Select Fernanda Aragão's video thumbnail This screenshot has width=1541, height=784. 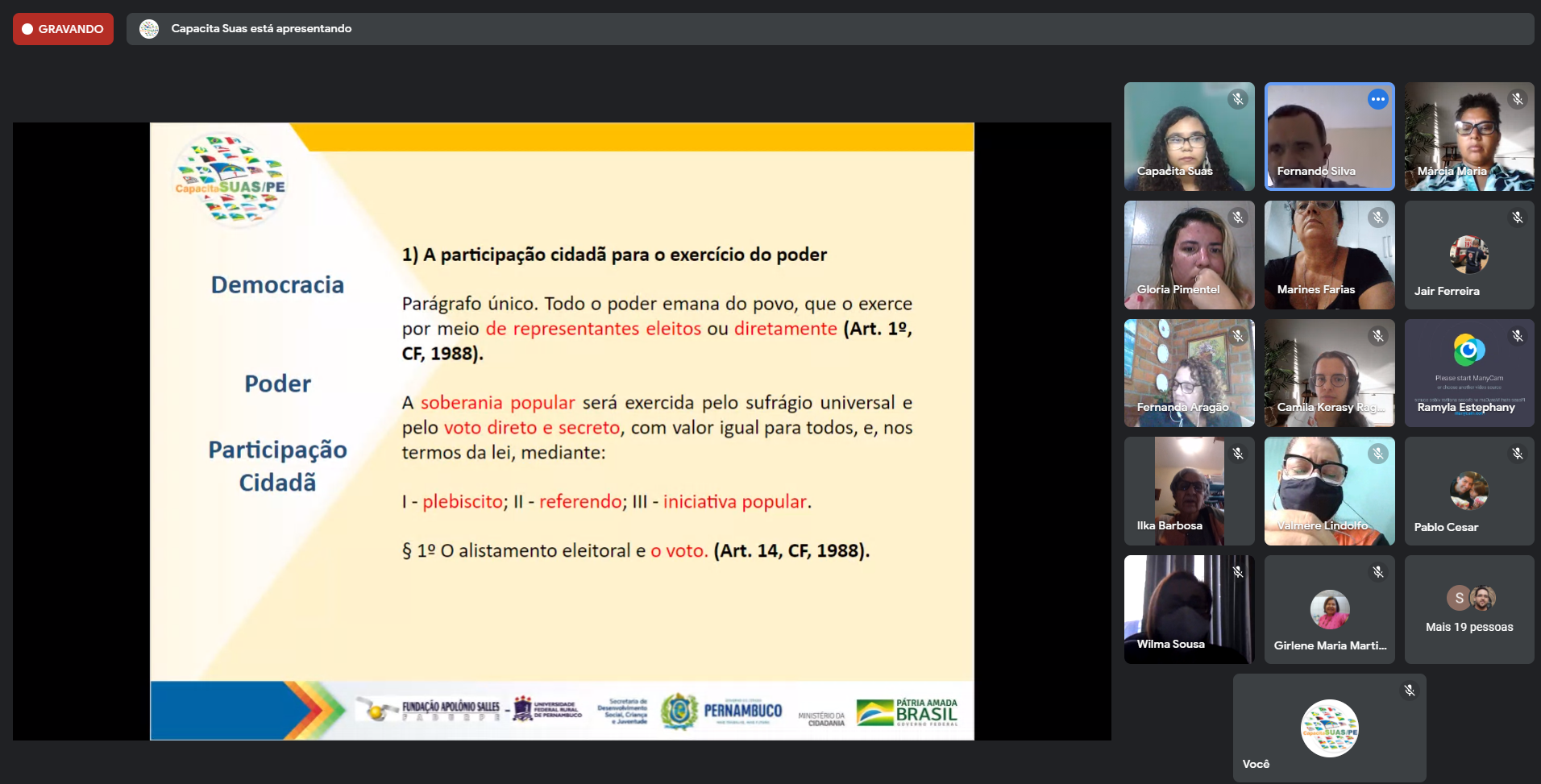click(1188, 373)
